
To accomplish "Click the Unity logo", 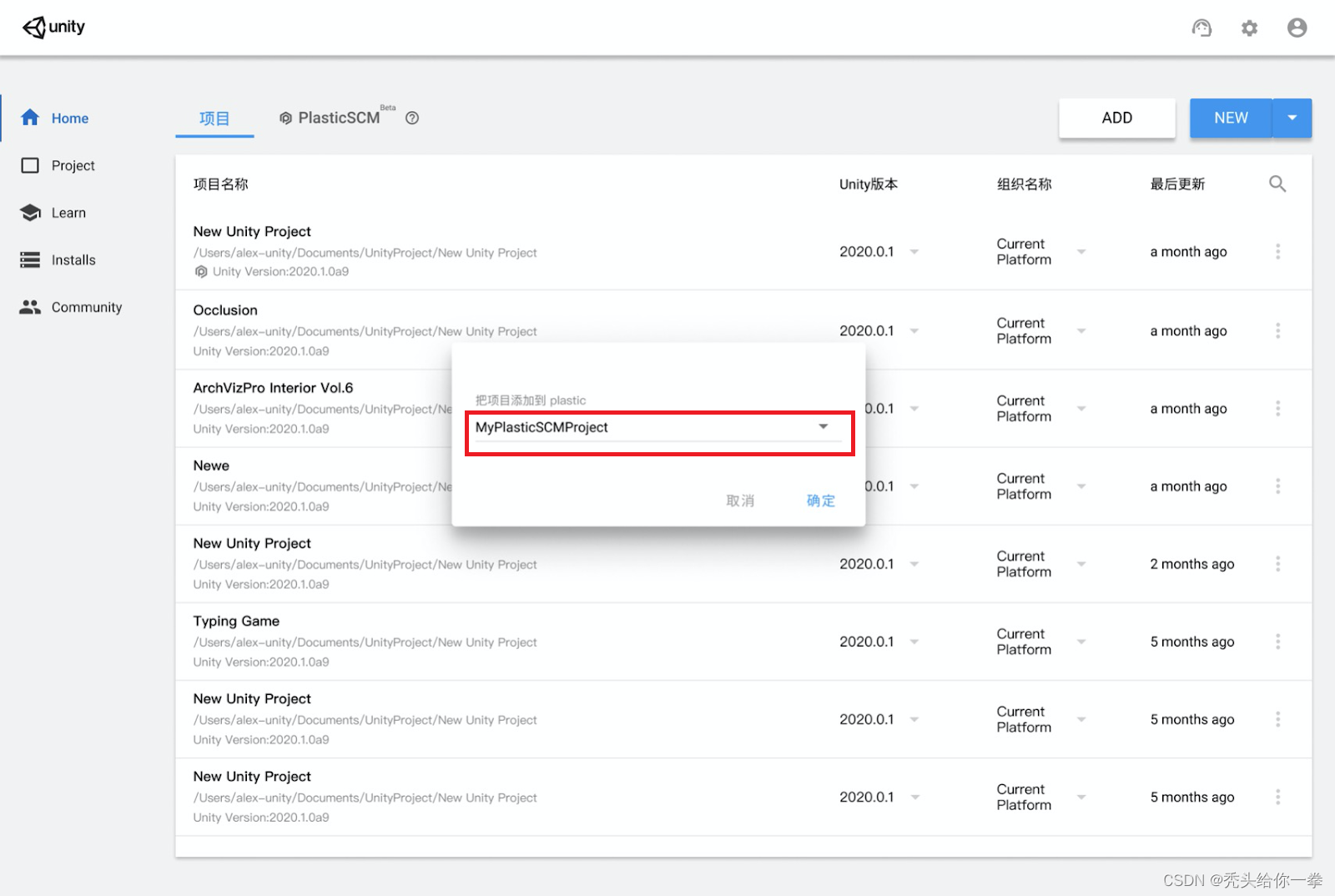I will point(54,28).
